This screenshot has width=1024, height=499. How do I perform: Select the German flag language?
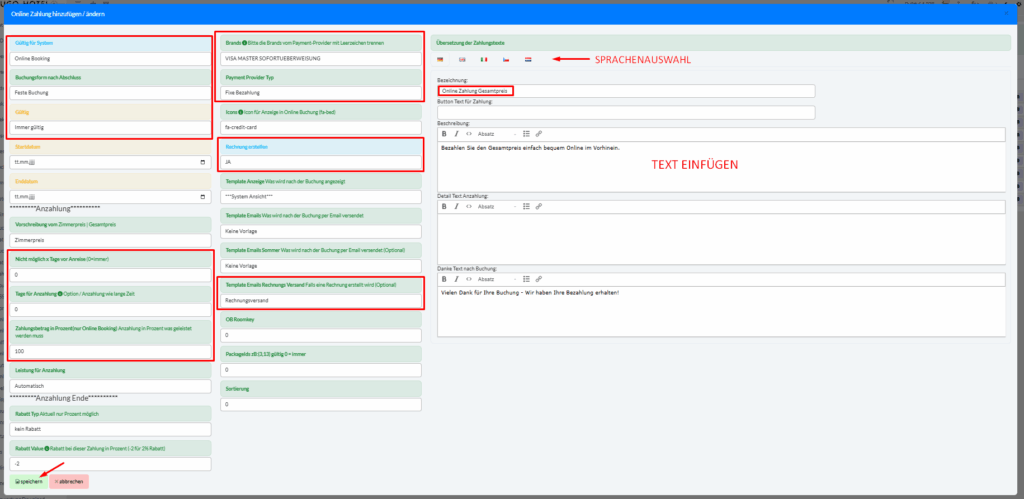[440, 60]
